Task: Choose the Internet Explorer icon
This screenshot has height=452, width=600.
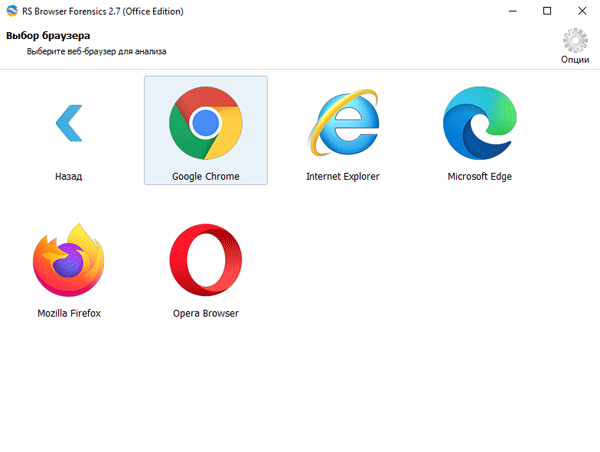Action: click(343, 123)
